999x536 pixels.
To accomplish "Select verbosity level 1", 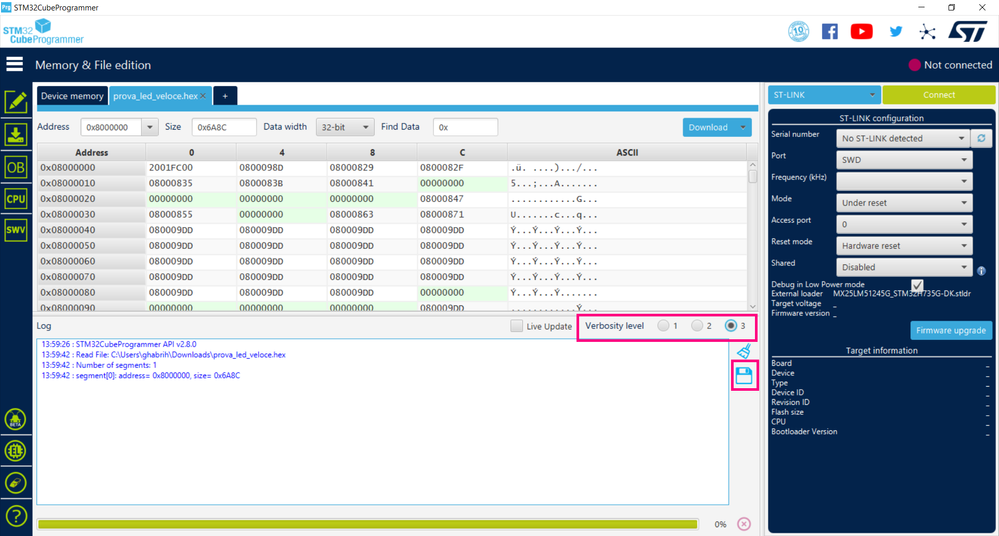I will [663, 326].
